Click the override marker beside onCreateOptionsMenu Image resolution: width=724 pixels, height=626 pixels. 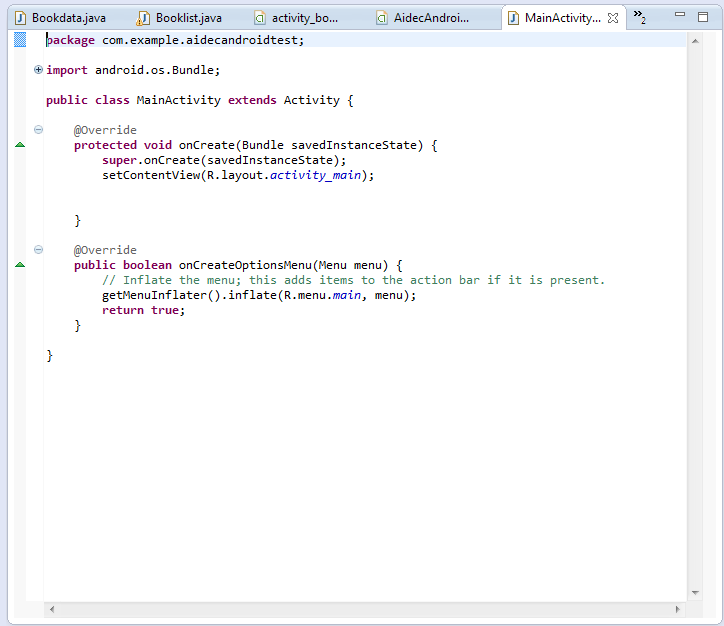point(20,265)
